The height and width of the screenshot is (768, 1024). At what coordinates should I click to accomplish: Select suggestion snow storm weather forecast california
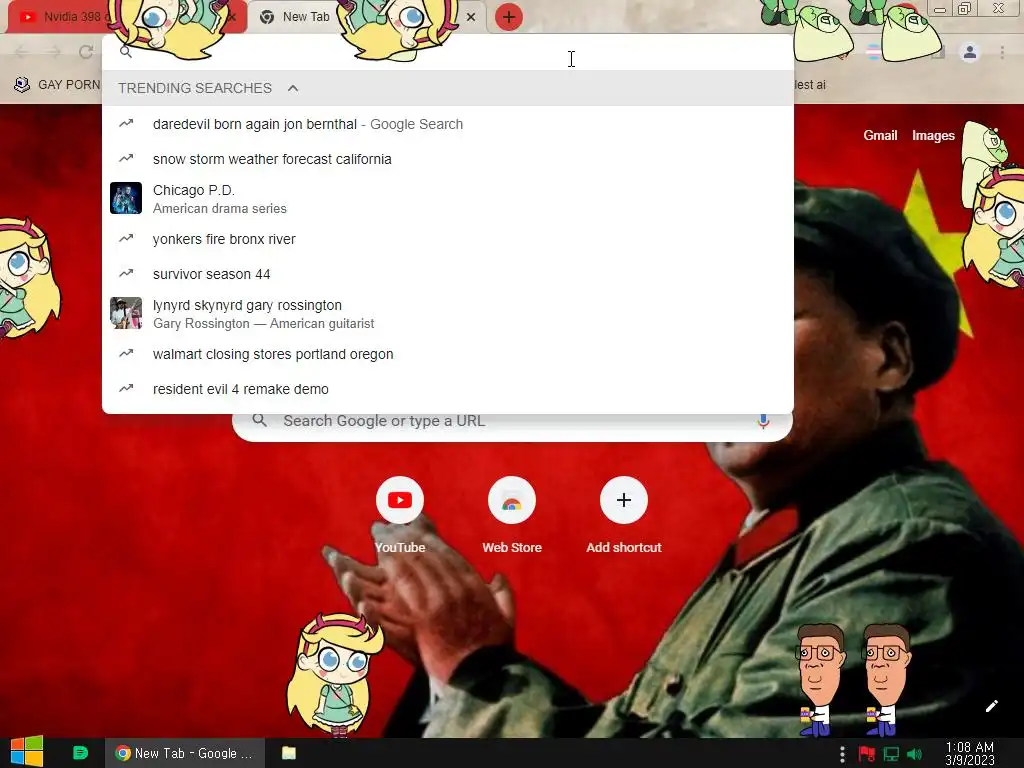point(447,159)
